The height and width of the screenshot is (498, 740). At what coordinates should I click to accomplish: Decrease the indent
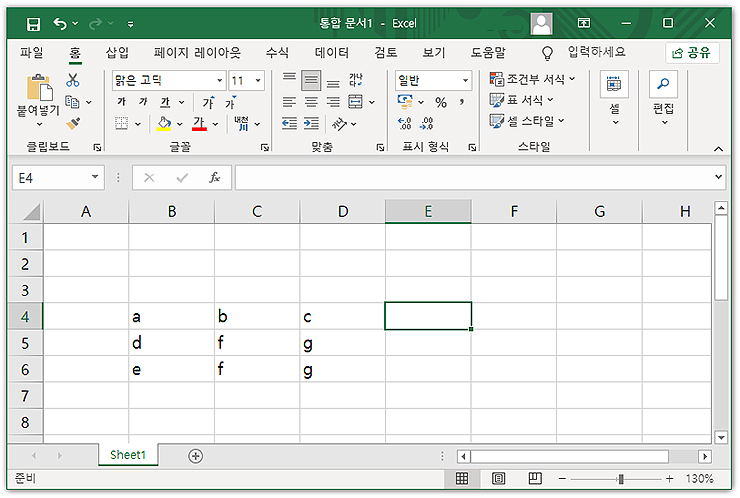(289, 124)
